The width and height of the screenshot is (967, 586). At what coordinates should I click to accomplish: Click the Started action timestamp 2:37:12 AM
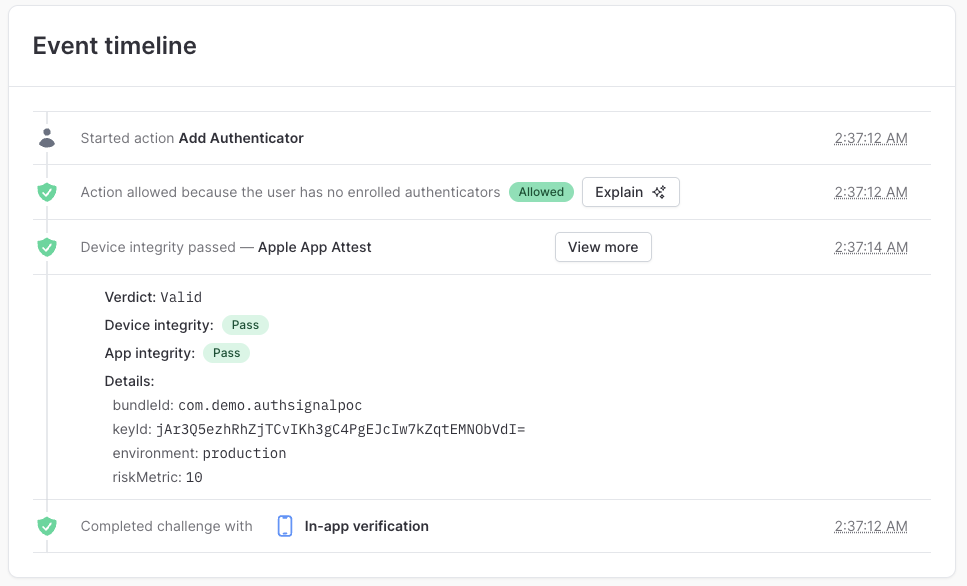point(871,138)
